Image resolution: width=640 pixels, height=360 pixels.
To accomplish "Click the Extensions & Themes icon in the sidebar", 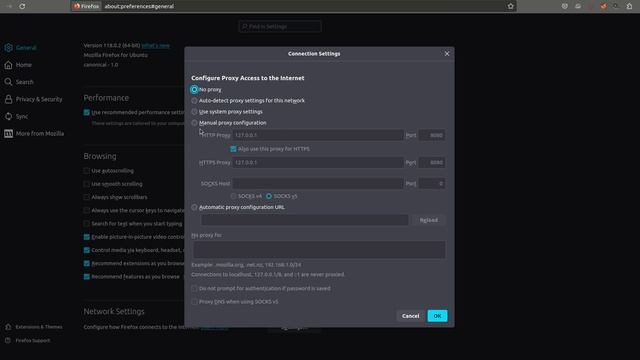I will coord(8,327).
